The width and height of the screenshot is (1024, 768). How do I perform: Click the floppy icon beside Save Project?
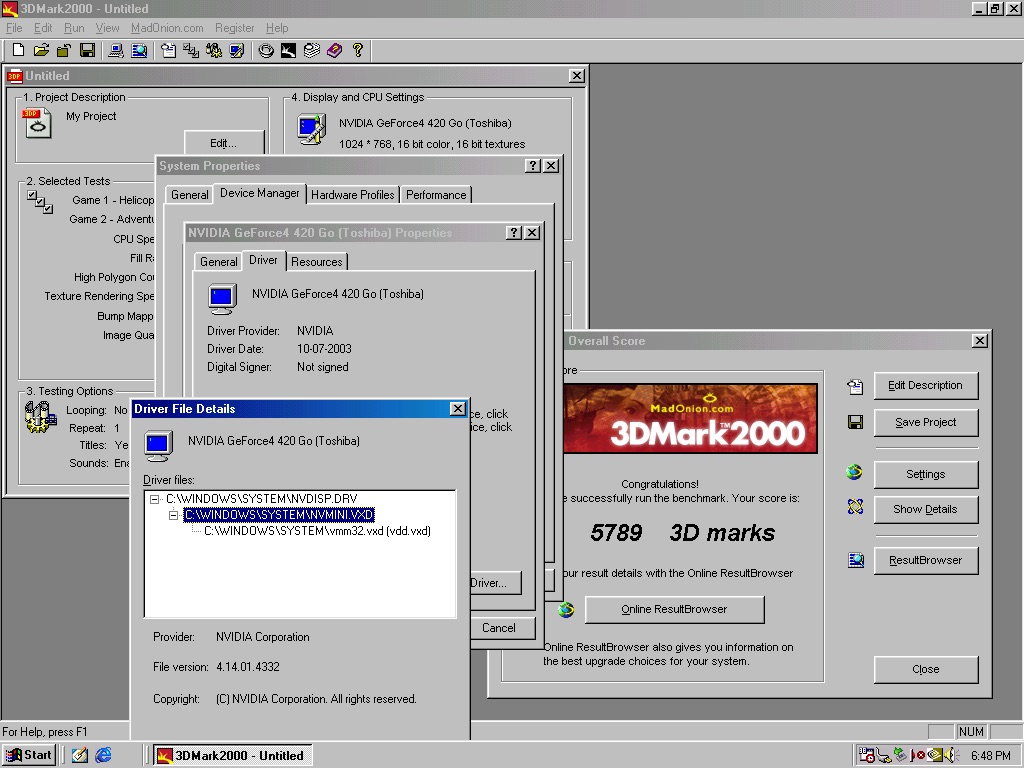tap(855, 423)
